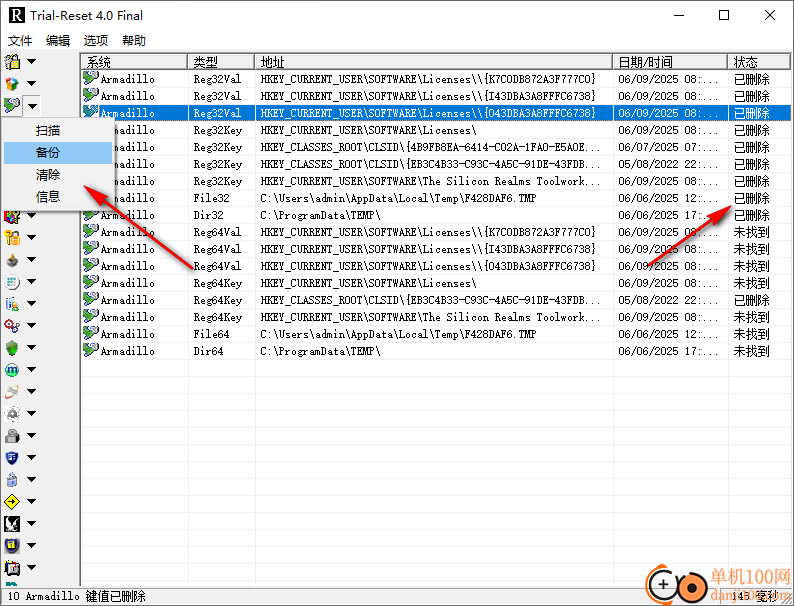Open dropdown arrow beside black eagle icon

(31, 523)
